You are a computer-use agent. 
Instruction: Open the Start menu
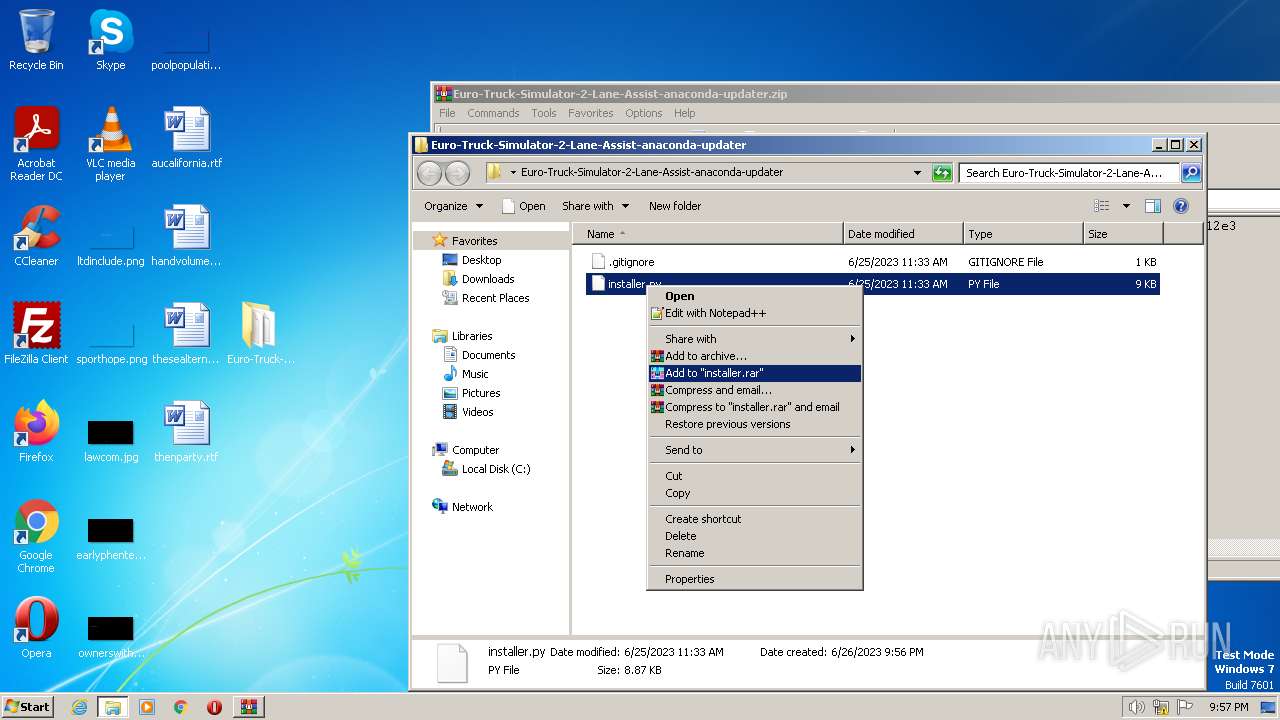coord(28,707)
